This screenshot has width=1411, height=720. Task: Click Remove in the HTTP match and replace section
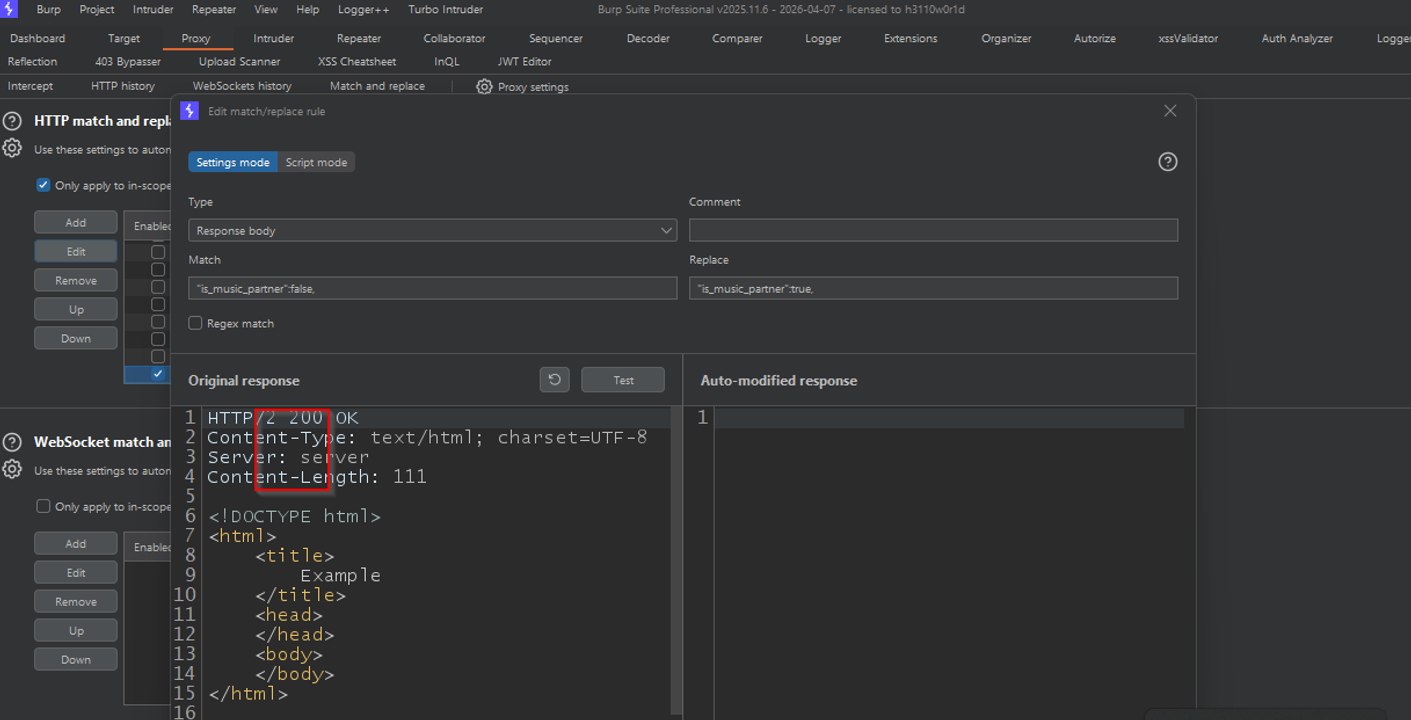(76, 280)
